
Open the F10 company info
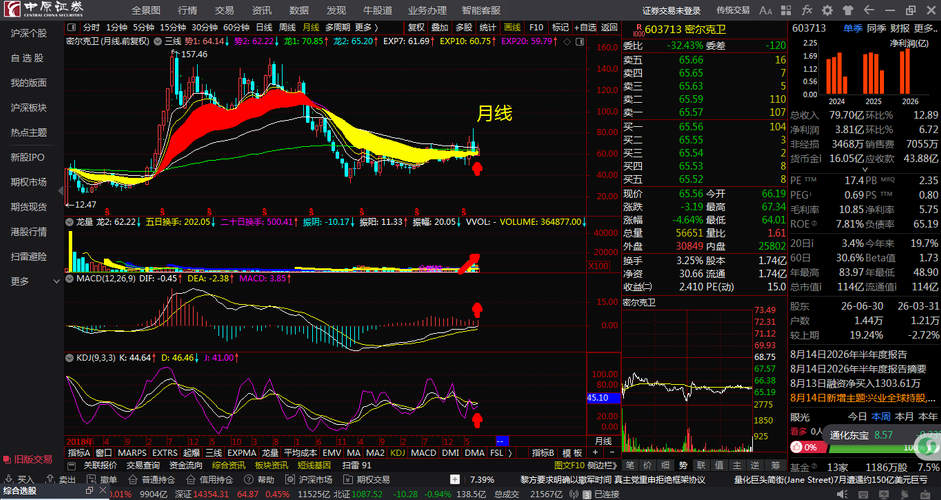(536, 27)
